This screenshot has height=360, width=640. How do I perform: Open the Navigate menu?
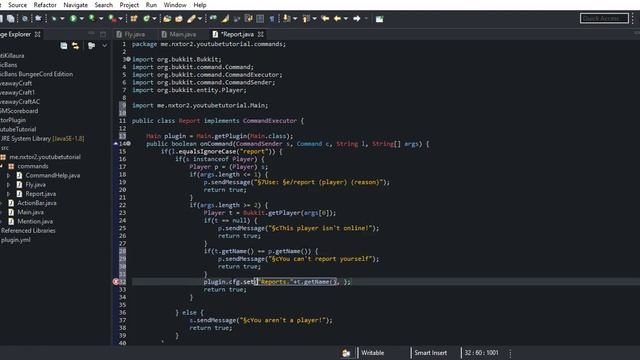click(76, 5)
